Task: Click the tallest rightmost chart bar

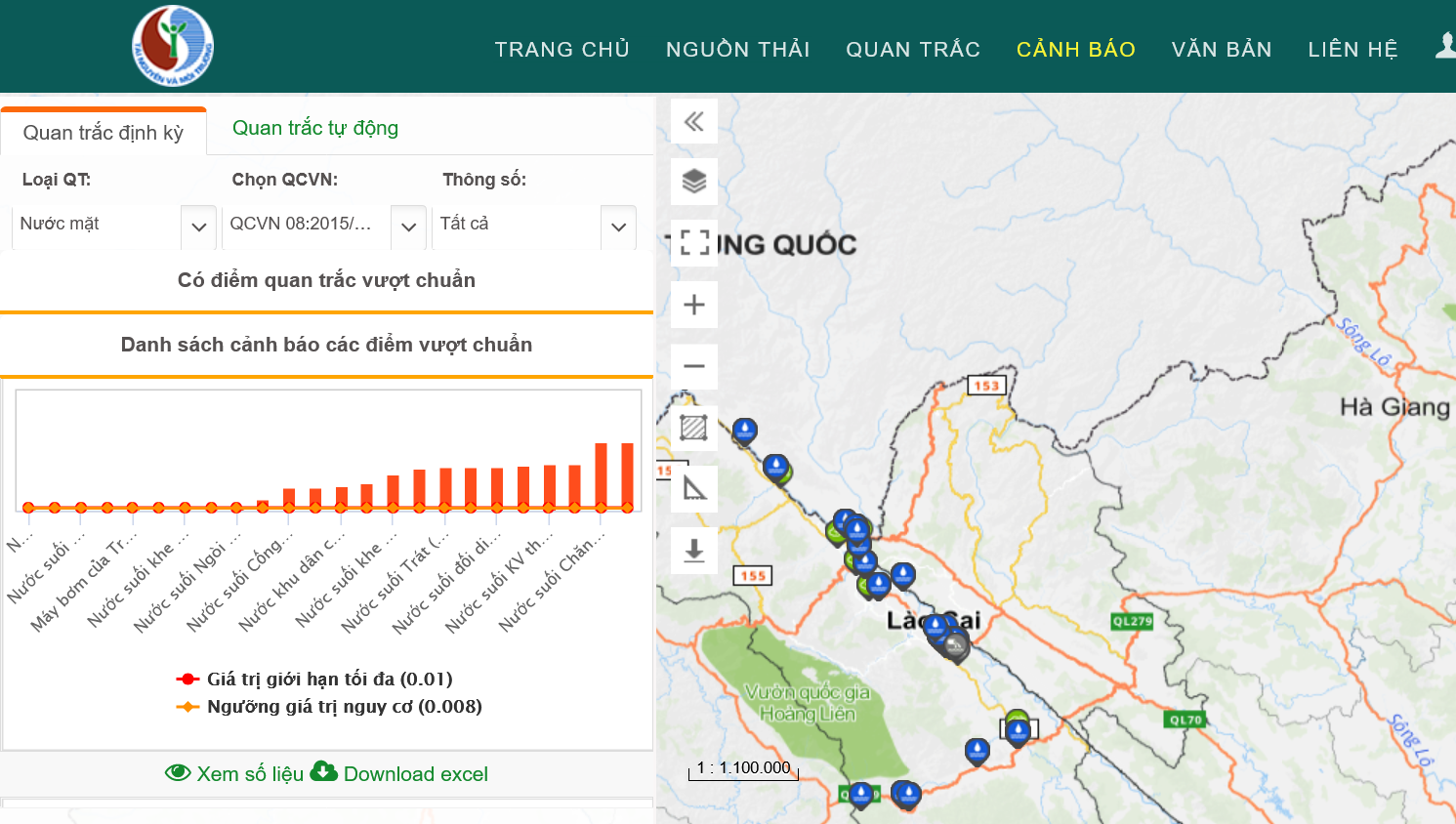Action: (627, 476)
